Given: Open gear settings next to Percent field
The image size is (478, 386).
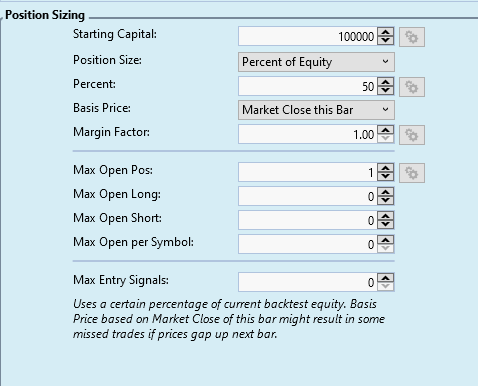Looking at the screenshot, I should point(412,87).
